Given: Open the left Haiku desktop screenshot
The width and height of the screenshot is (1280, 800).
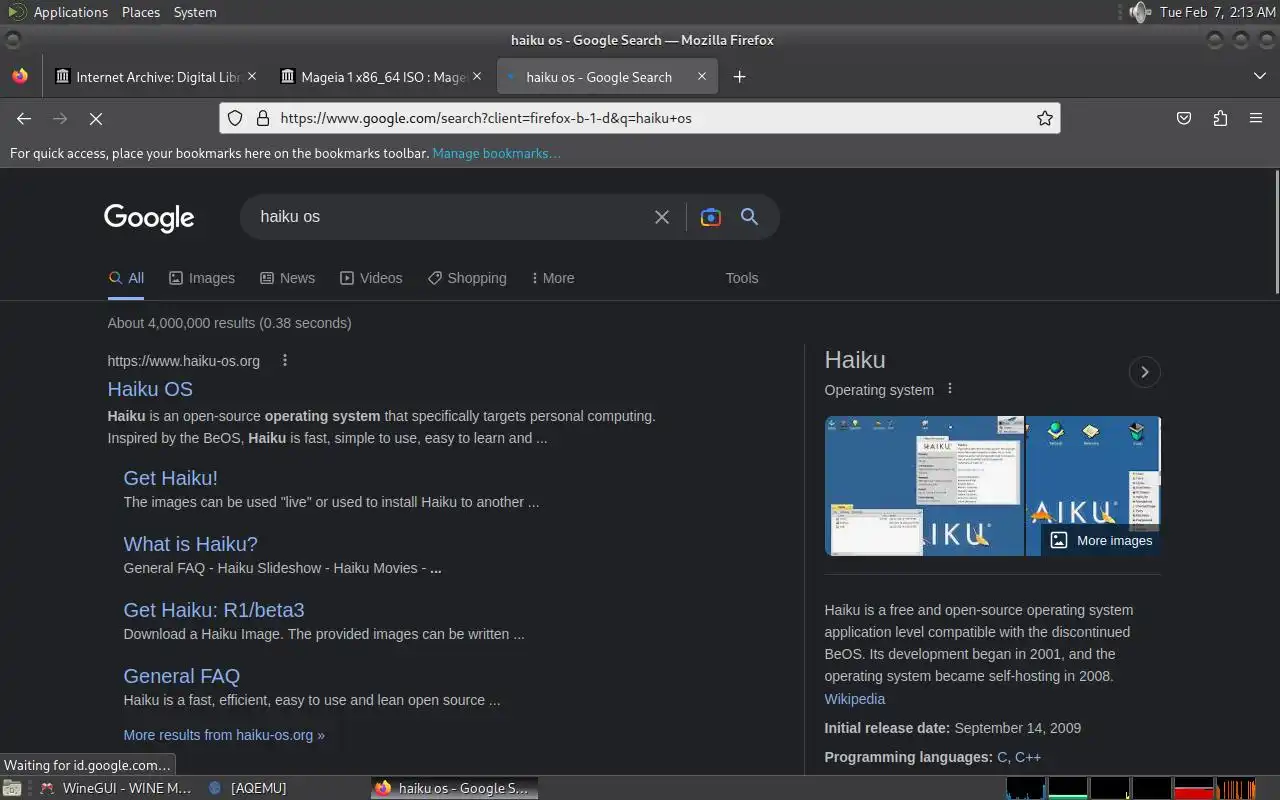Looking at the screenshot, I should tap(924, 486).
